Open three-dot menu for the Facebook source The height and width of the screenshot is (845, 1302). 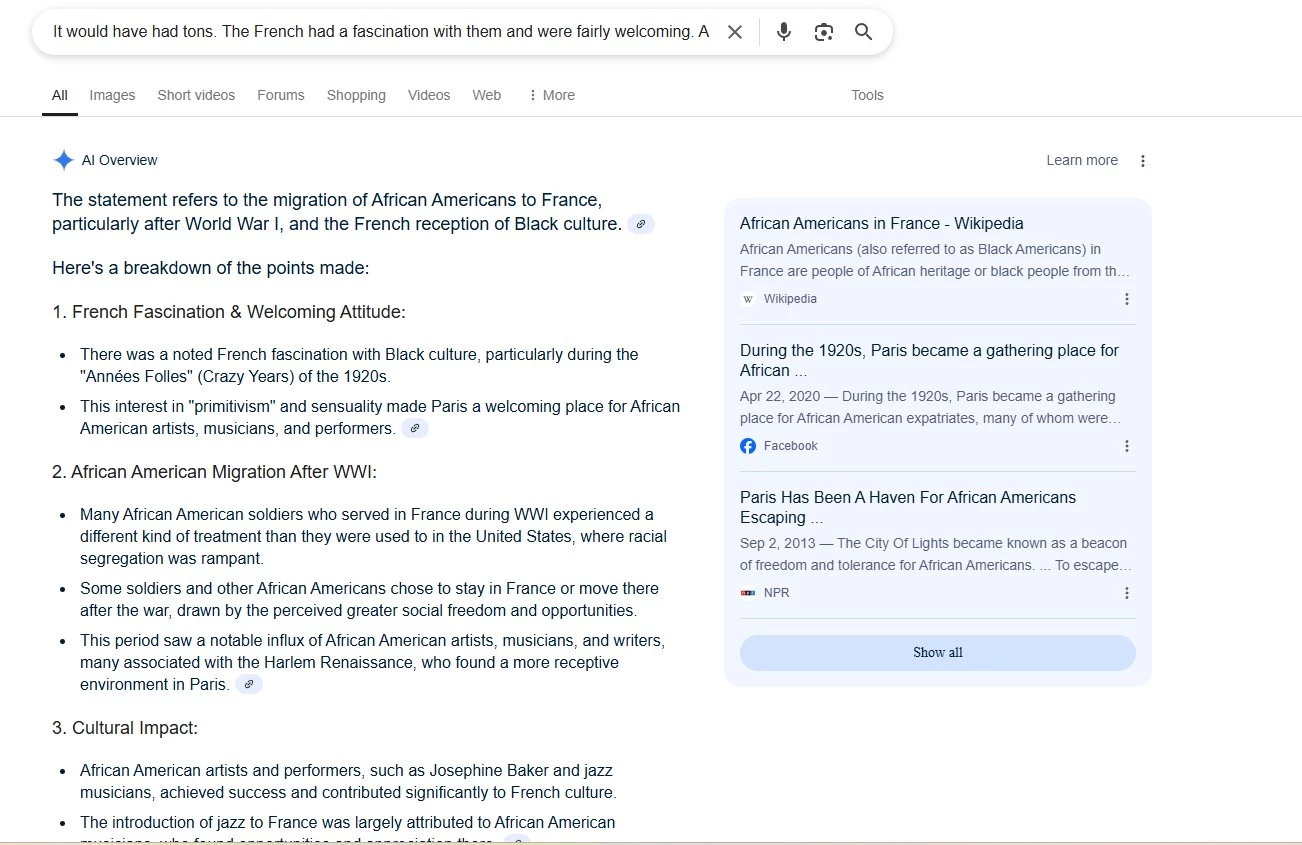coord(1127,446)
